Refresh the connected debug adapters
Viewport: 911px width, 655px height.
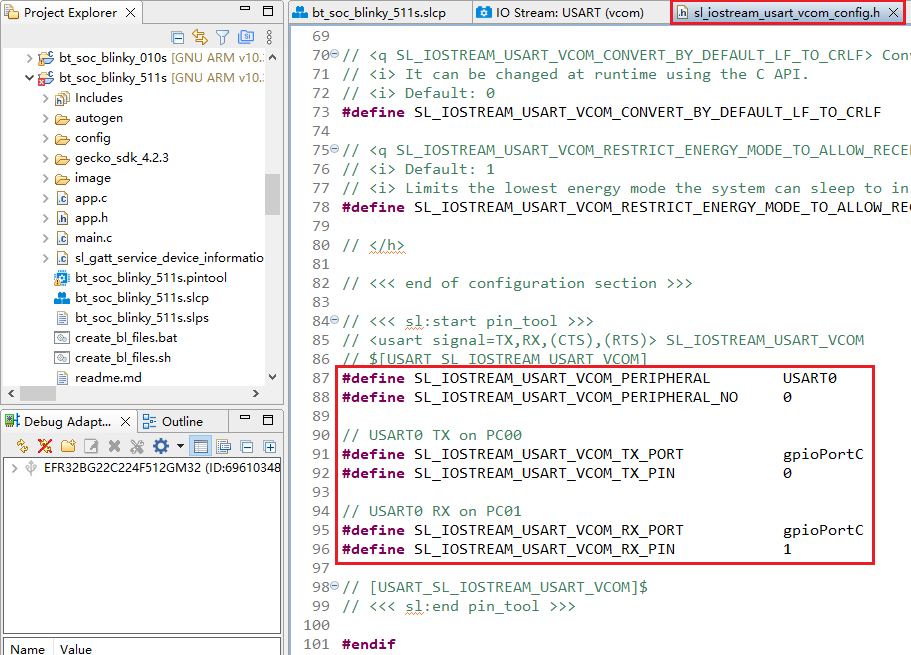22,445
